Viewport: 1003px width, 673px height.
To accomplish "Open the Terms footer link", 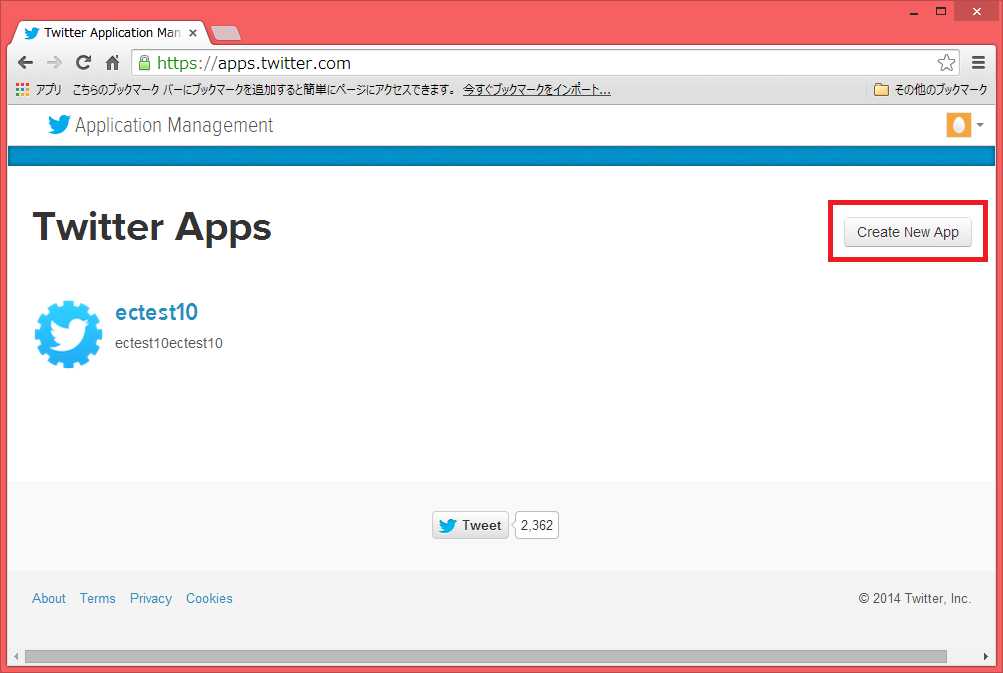I will tap(97, 598).
